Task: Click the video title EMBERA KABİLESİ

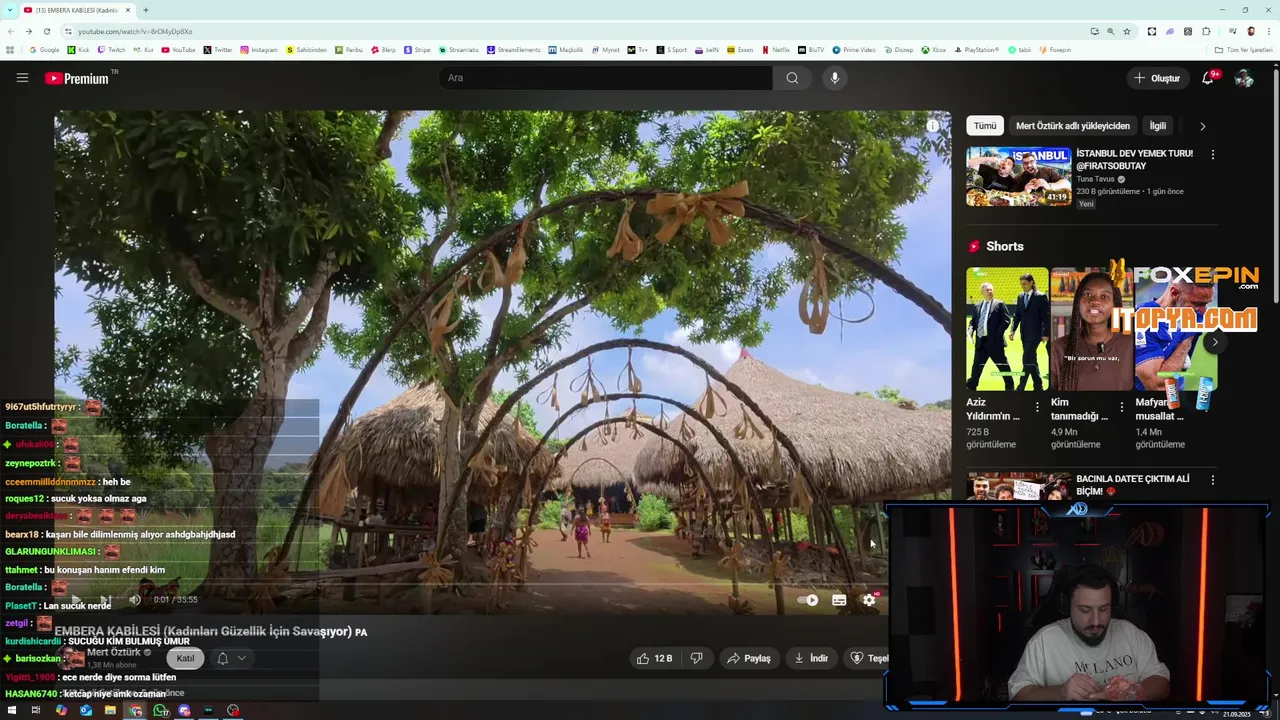Action: tap(203, 631)
